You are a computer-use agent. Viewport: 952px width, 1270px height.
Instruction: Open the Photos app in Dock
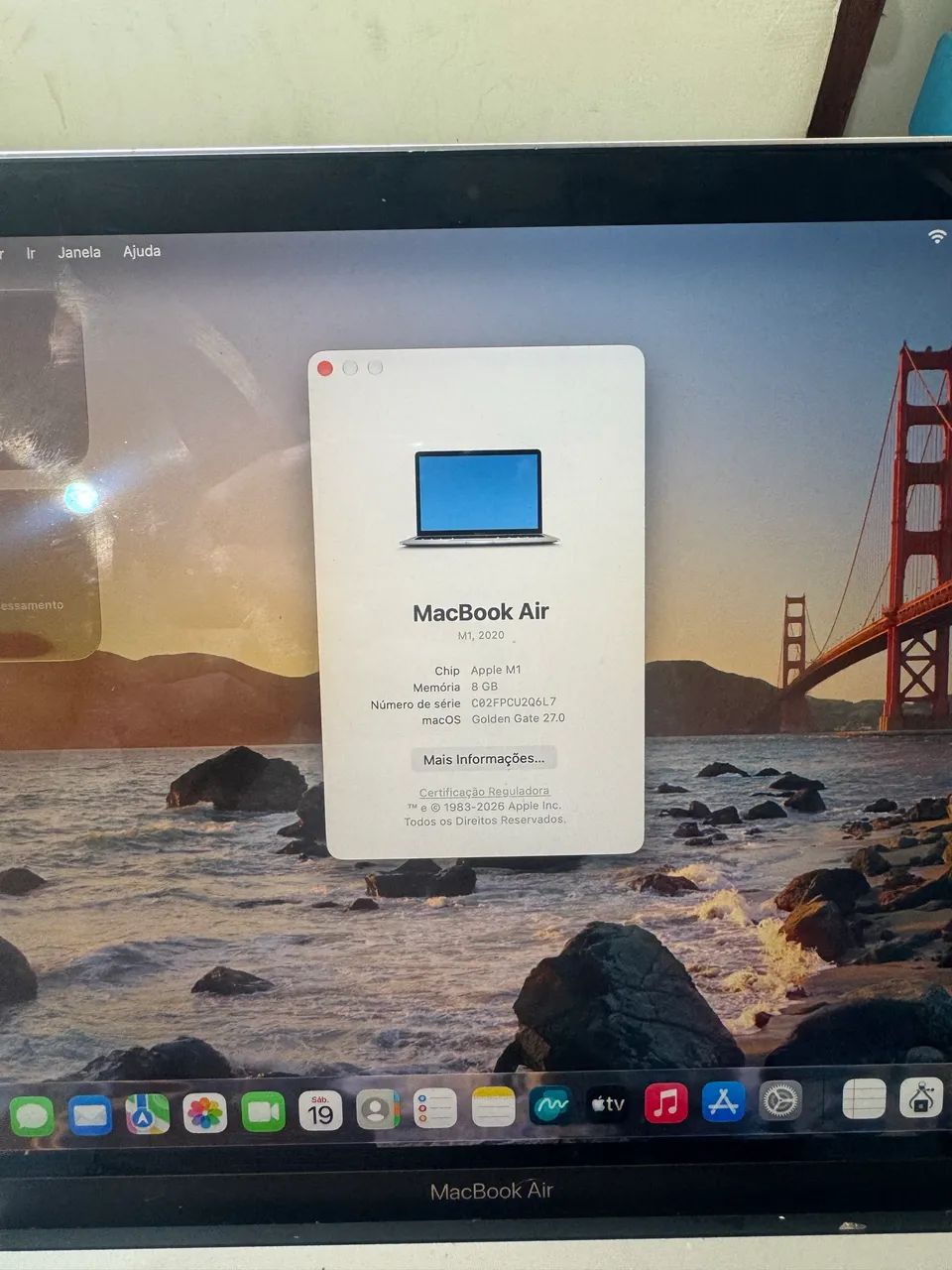pos(204,1113)
